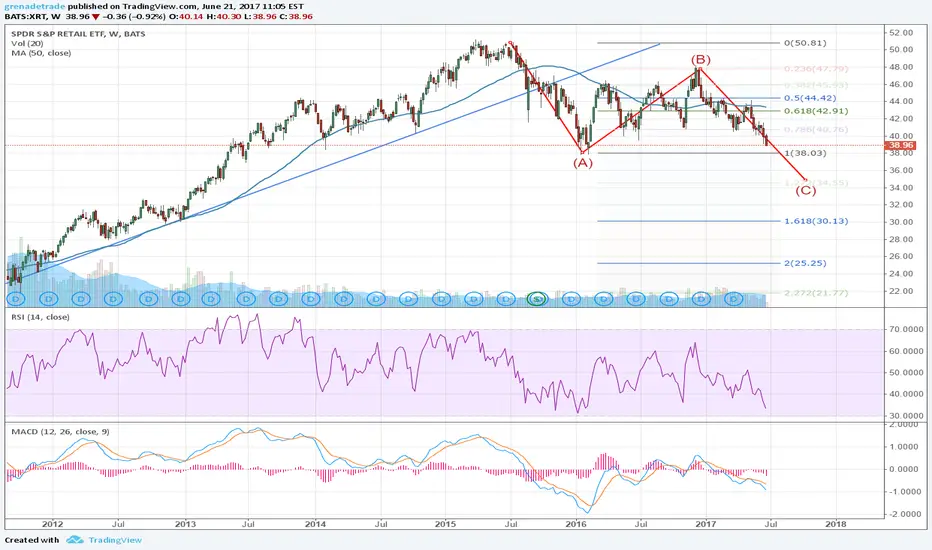The image size is (932, 550).
Task: Click the BATS:XRT, W symbol header
Action: coord(33,17)
